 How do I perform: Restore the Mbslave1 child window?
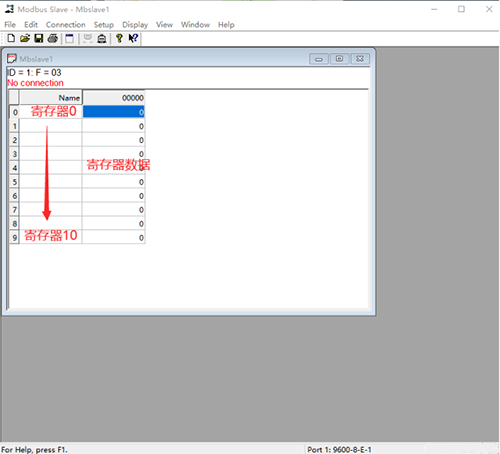coord(339,59)
